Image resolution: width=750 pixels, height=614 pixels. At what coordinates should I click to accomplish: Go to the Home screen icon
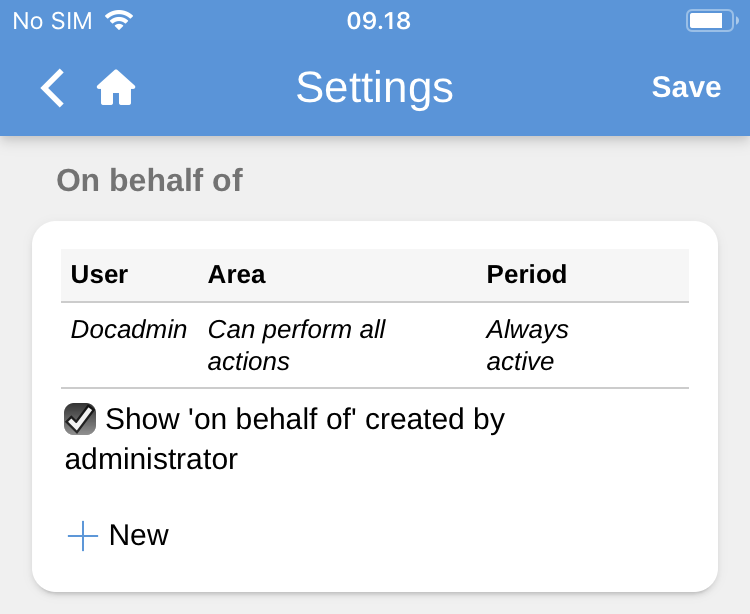point(116,88)
